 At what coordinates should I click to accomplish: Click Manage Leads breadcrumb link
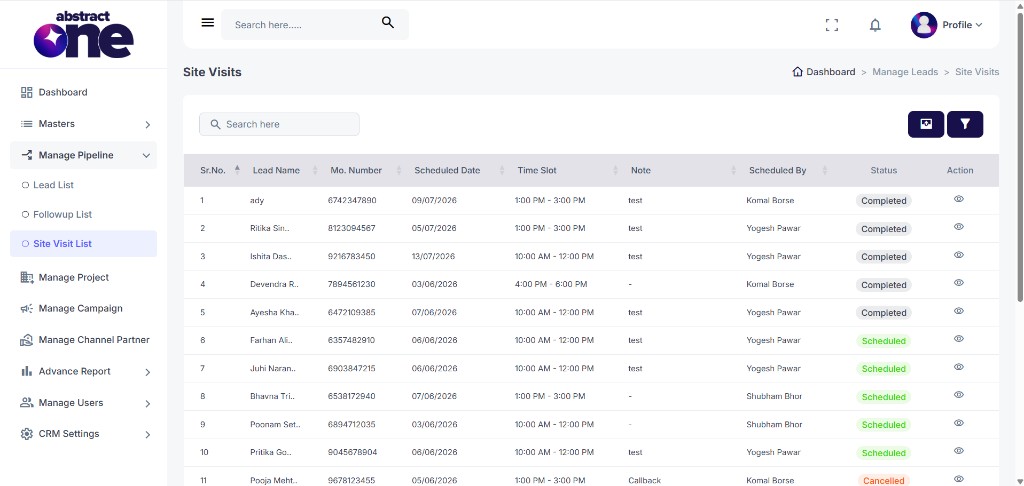[904, 72]
